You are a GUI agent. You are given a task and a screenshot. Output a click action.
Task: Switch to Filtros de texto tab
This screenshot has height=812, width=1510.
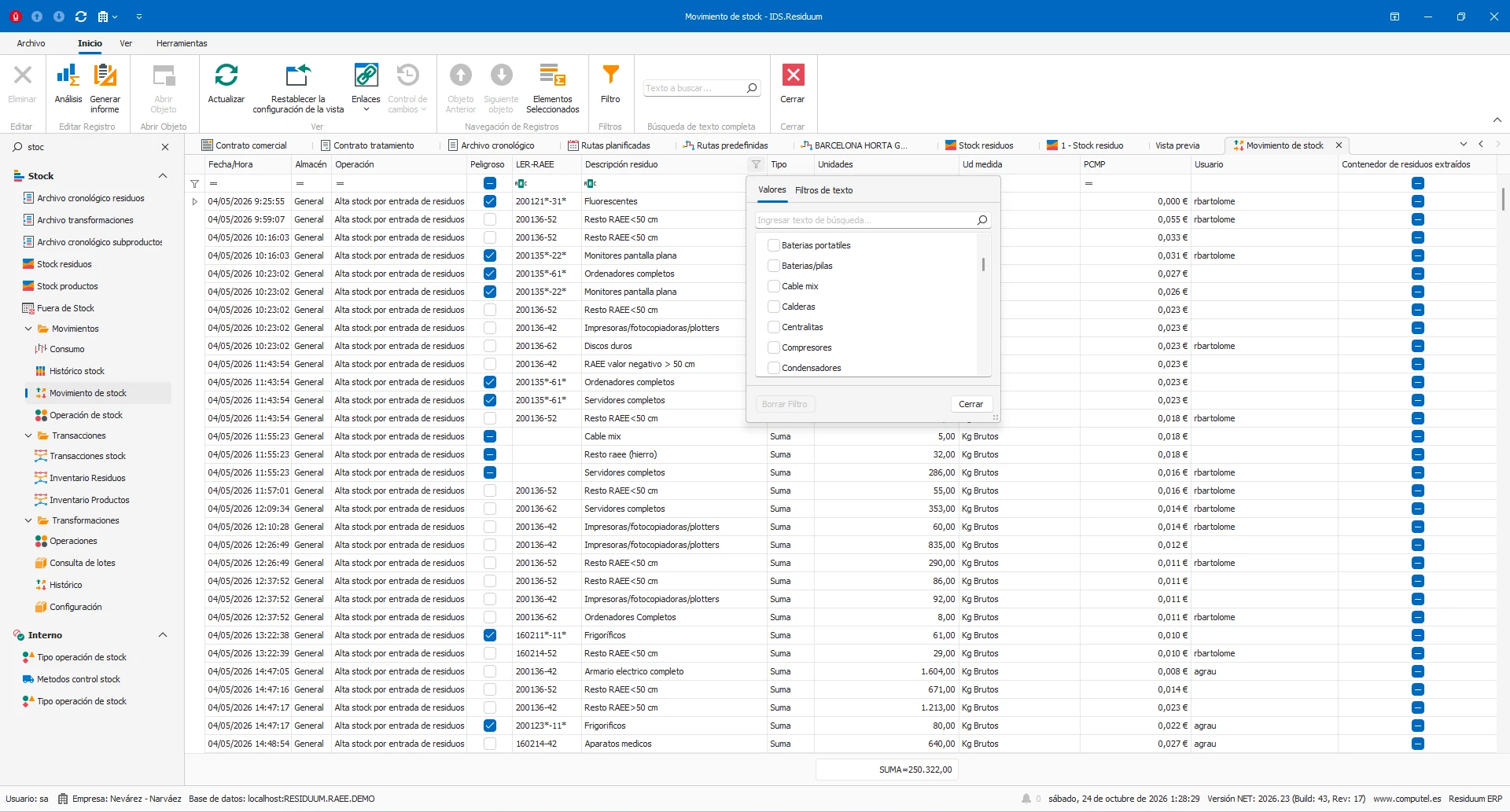point(823,190)
